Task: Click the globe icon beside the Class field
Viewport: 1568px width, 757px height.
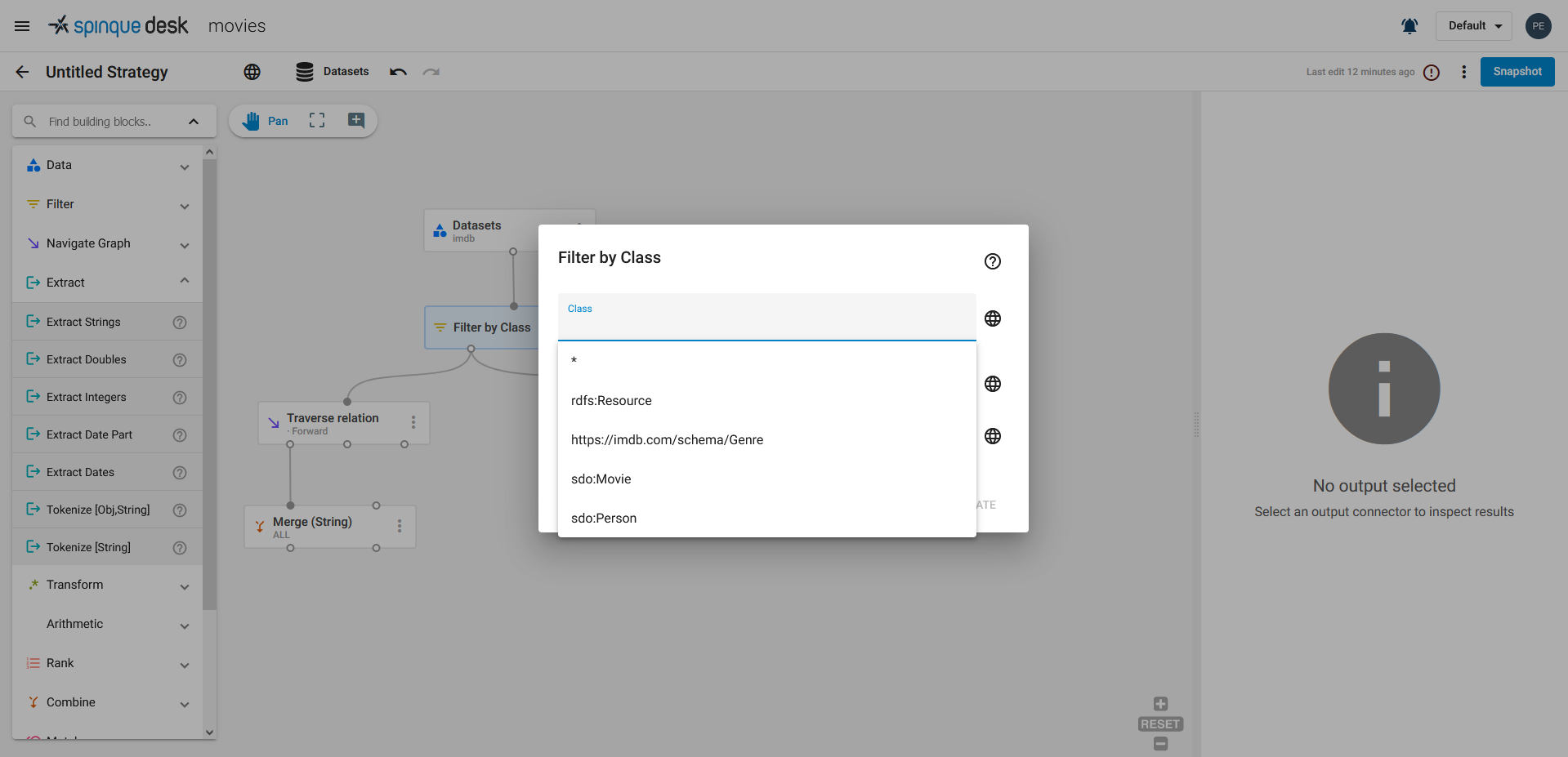Action: pyautogui.click(x=993, y=318)
